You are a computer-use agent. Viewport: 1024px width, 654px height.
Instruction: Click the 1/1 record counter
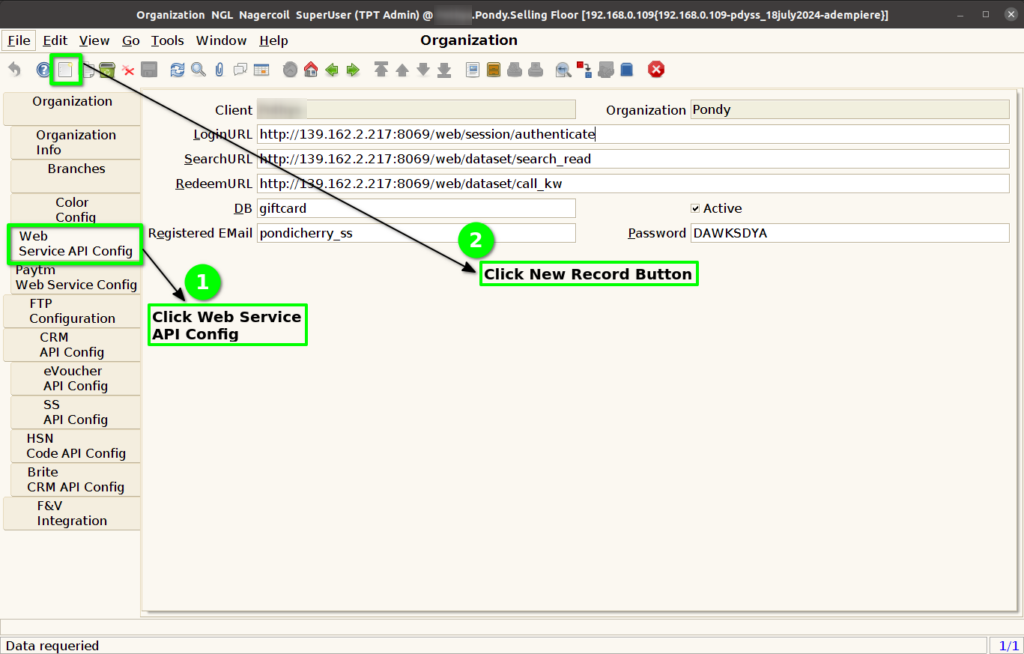[x=1008, y=646]
